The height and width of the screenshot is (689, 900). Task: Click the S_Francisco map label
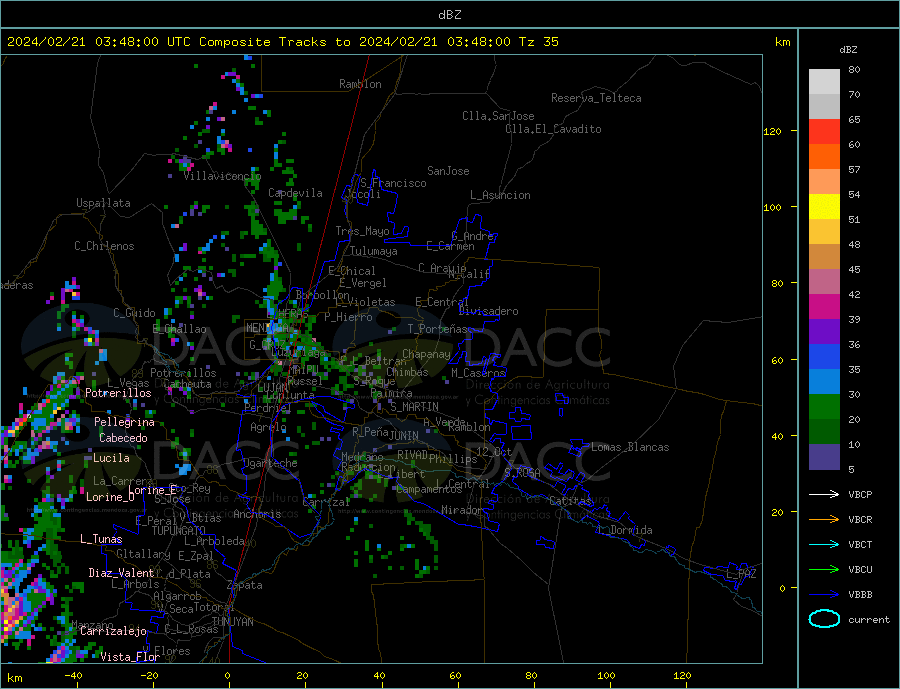[x=393, y=183]
